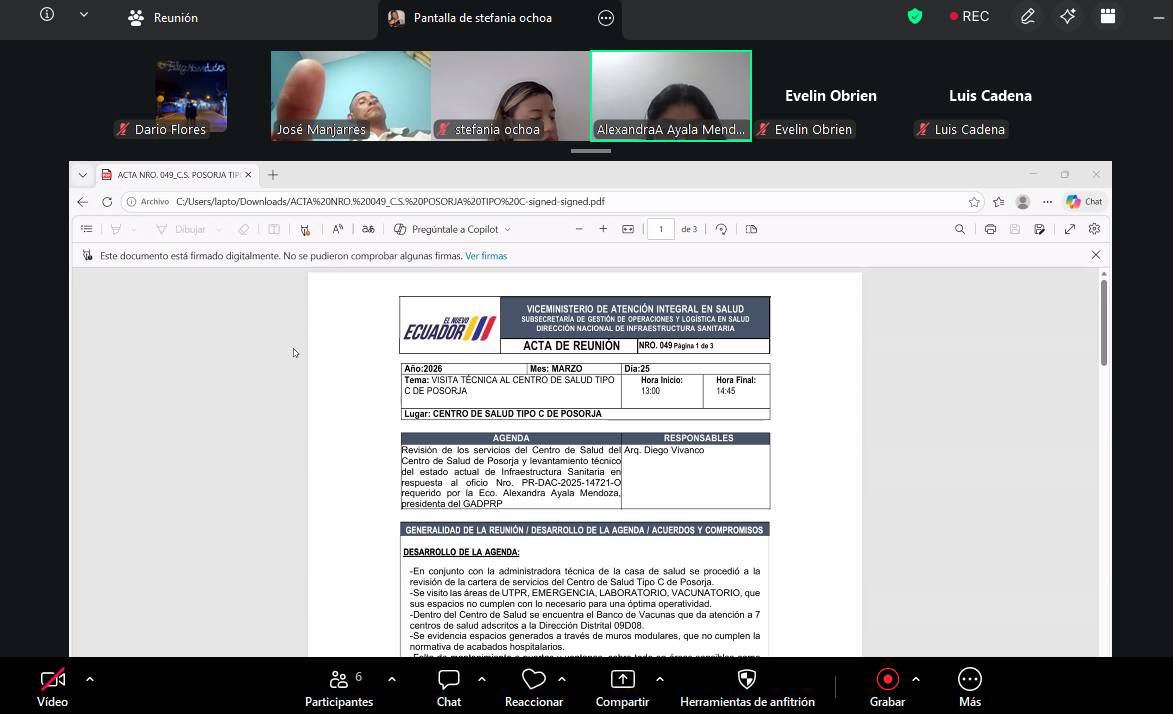This screenshot has height=714, width=1173.
Task: Click the REC recording indicator
Action: (x=969, y=17)
